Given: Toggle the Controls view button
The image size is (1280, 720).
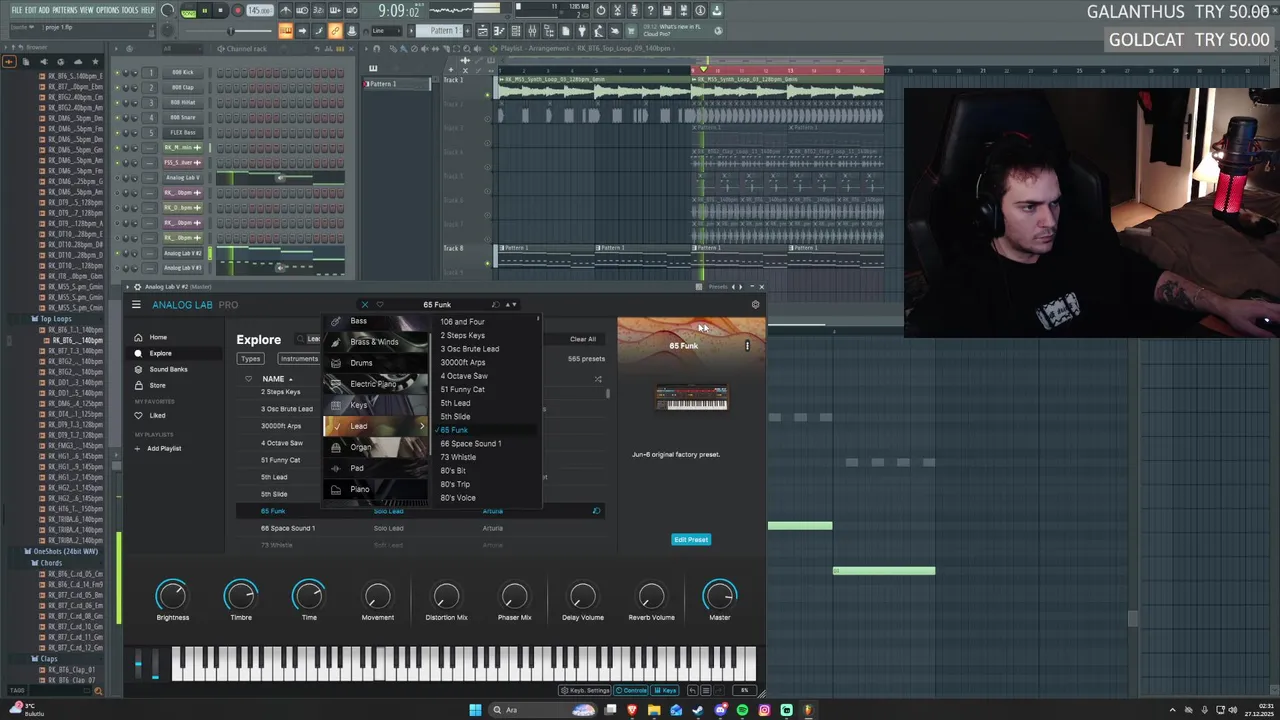Looking at the screenshot, I should pyautogui.click(x=631, y=690).
